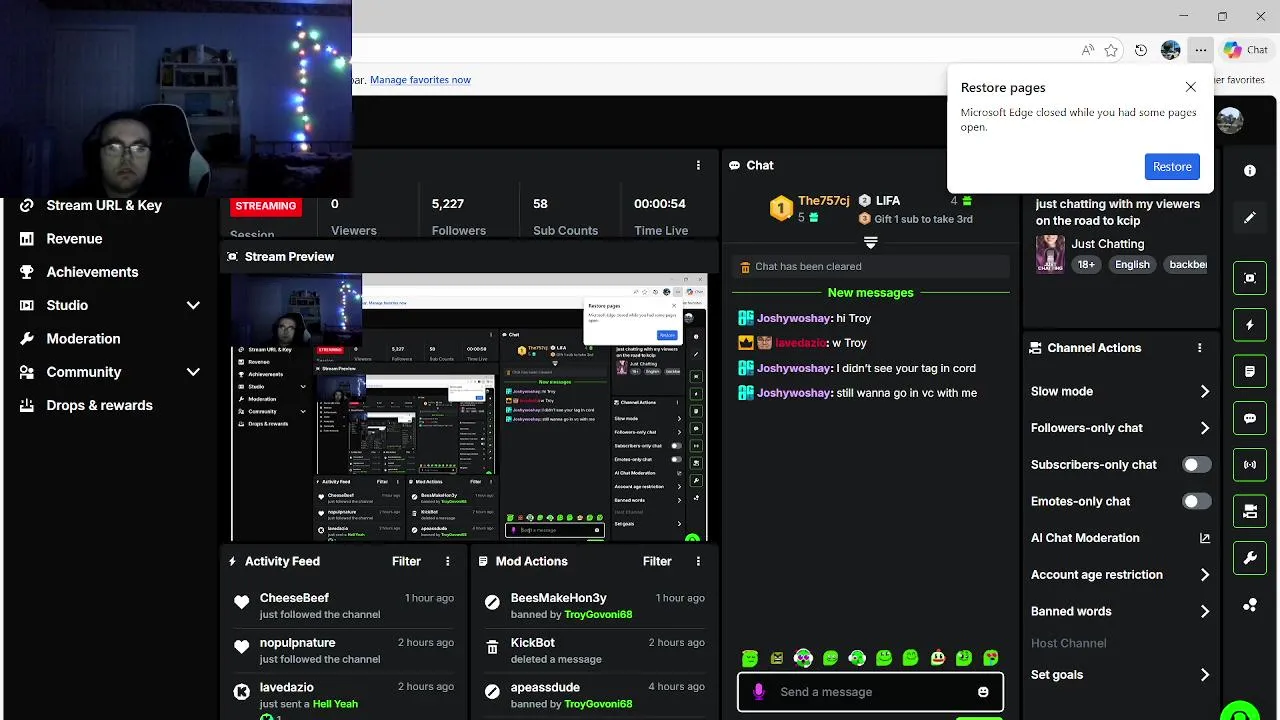Expand the Community sidebar section
Viewport: 1280px width, 720px height.
(x=193, y=372)
